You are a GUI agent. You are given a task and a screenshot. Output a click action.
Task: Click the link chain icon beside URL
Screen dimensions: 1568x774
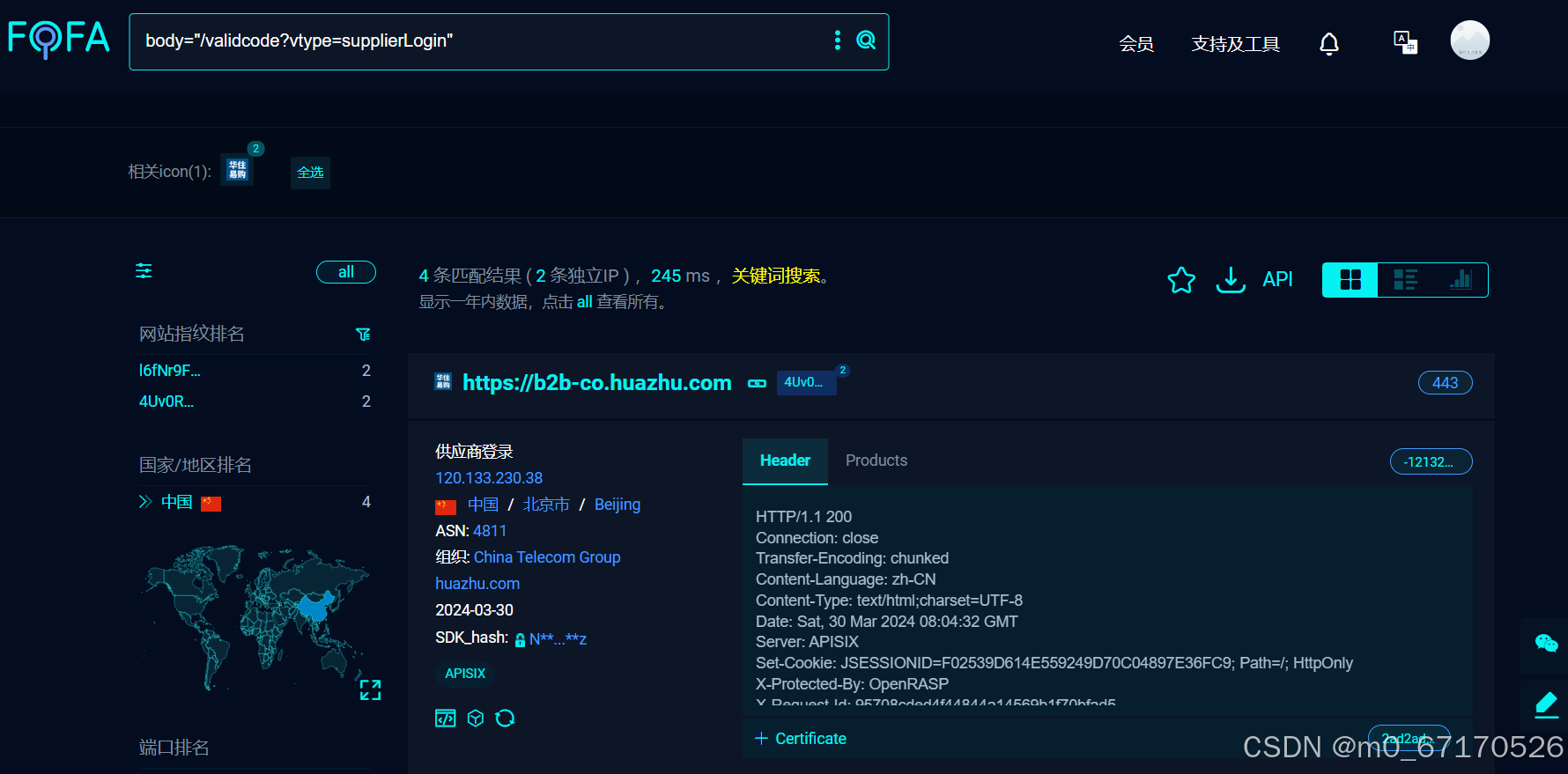[757, 384]
